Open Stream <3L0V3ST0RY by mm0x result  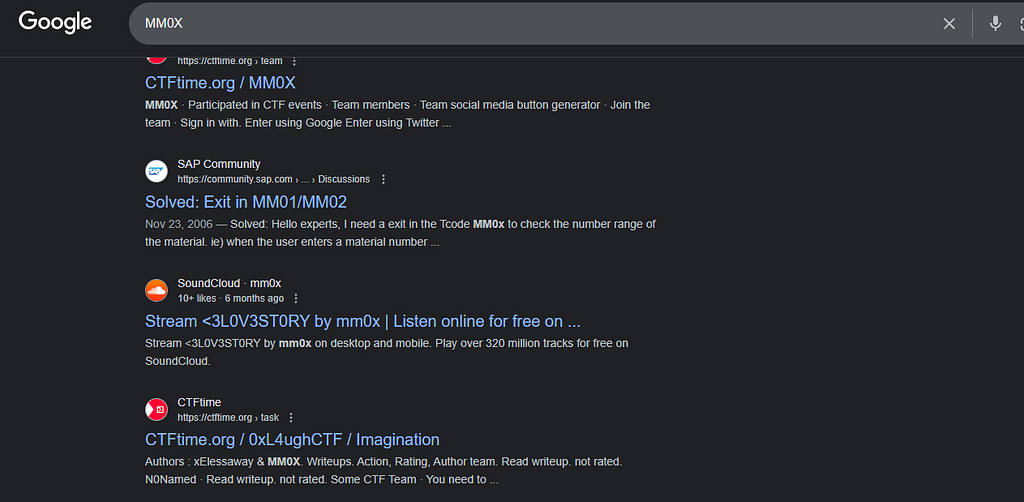(362, 321)
